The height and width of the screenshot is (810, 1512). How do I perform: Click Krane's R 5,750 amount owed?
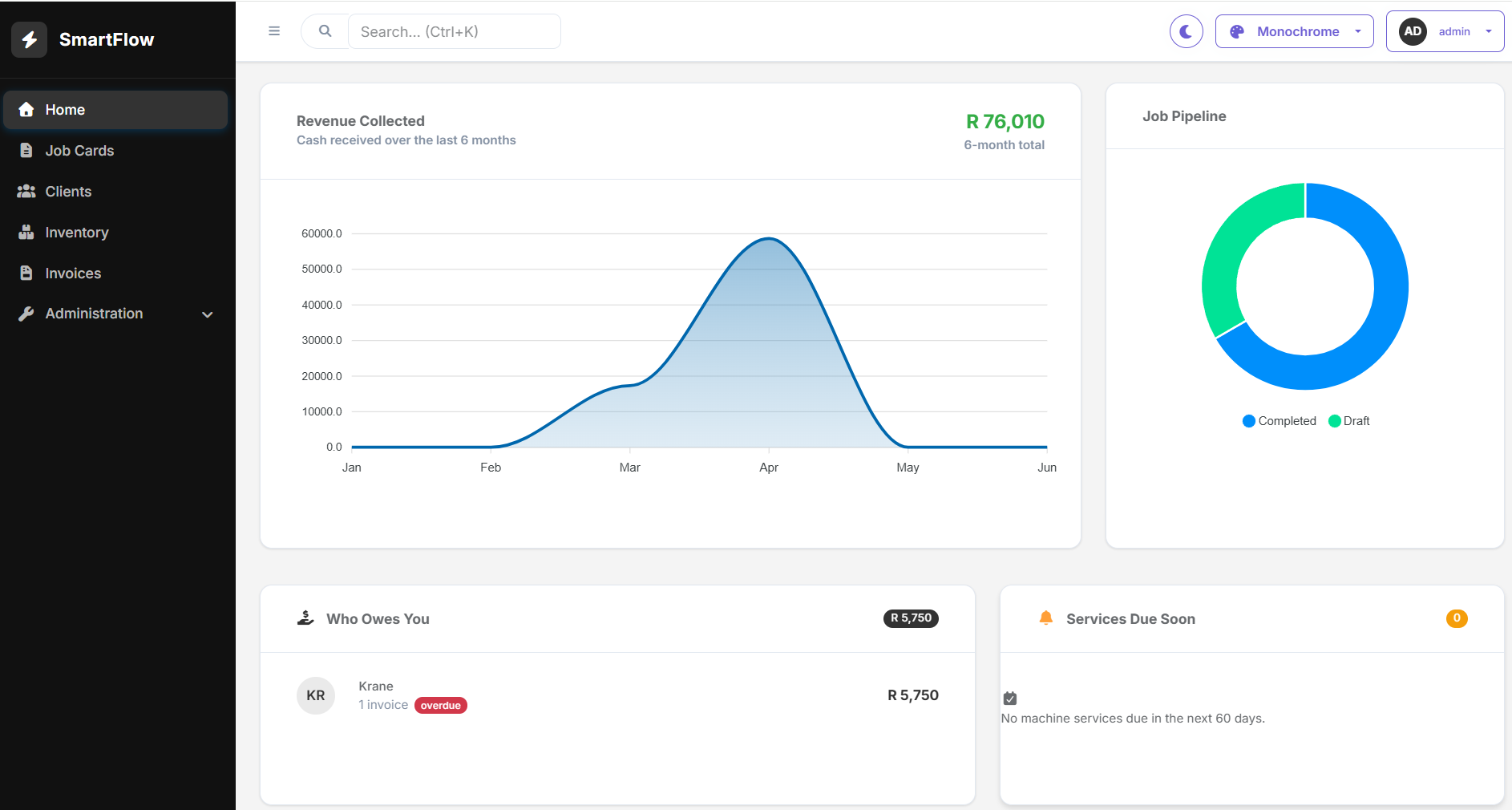[x=913, y=695]
